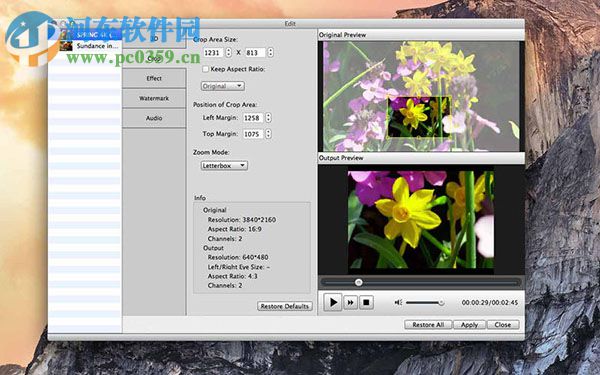The height and width of the screenshot is (375, 600).
Task: Click the Top Margin field showing 1075
Action: click(253, 134)
